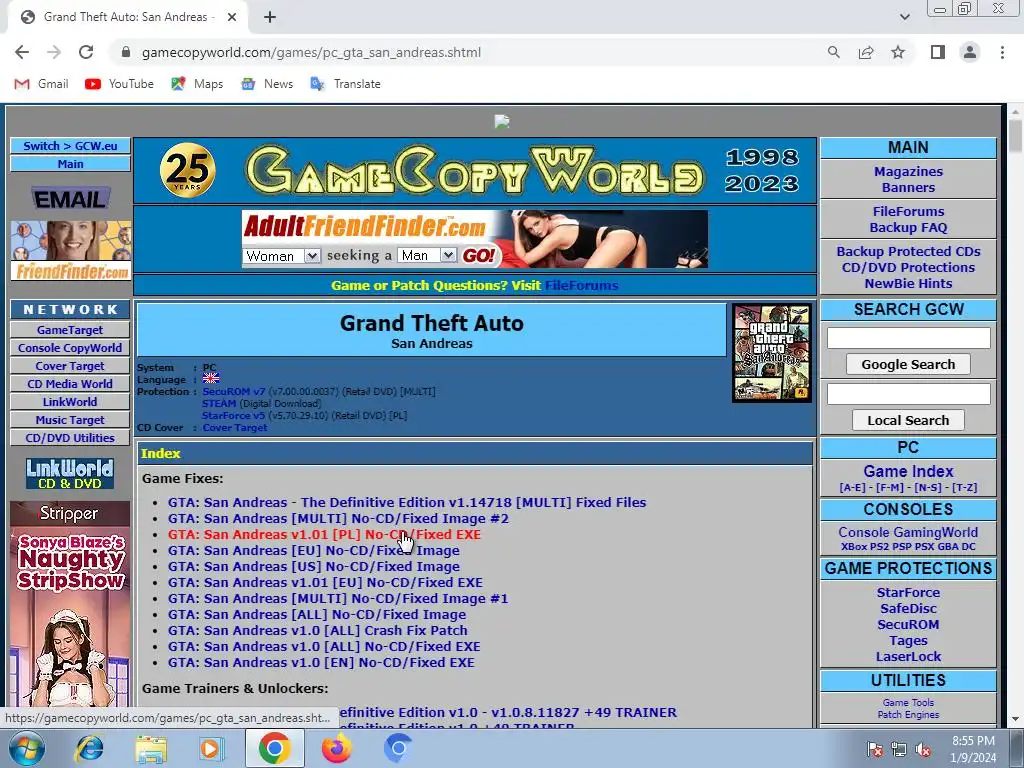Click the address bar URL
Screen dimensions: 1024x768
(312, 52)
